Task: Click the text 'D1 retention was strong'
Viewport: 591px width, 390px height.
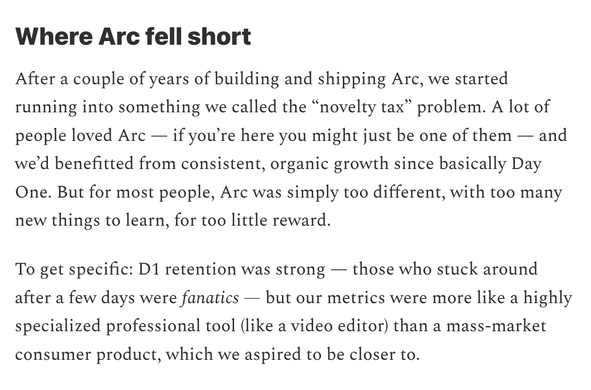Action: (231, 269)
